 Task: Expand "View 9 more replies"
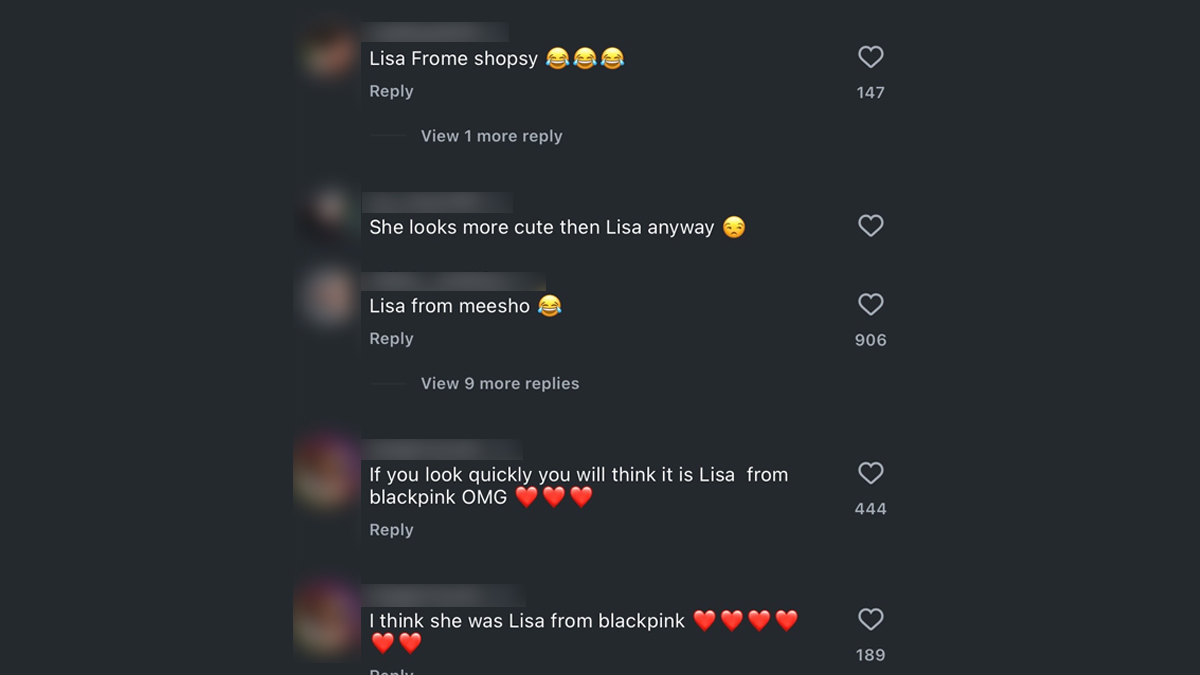point(499,384)
